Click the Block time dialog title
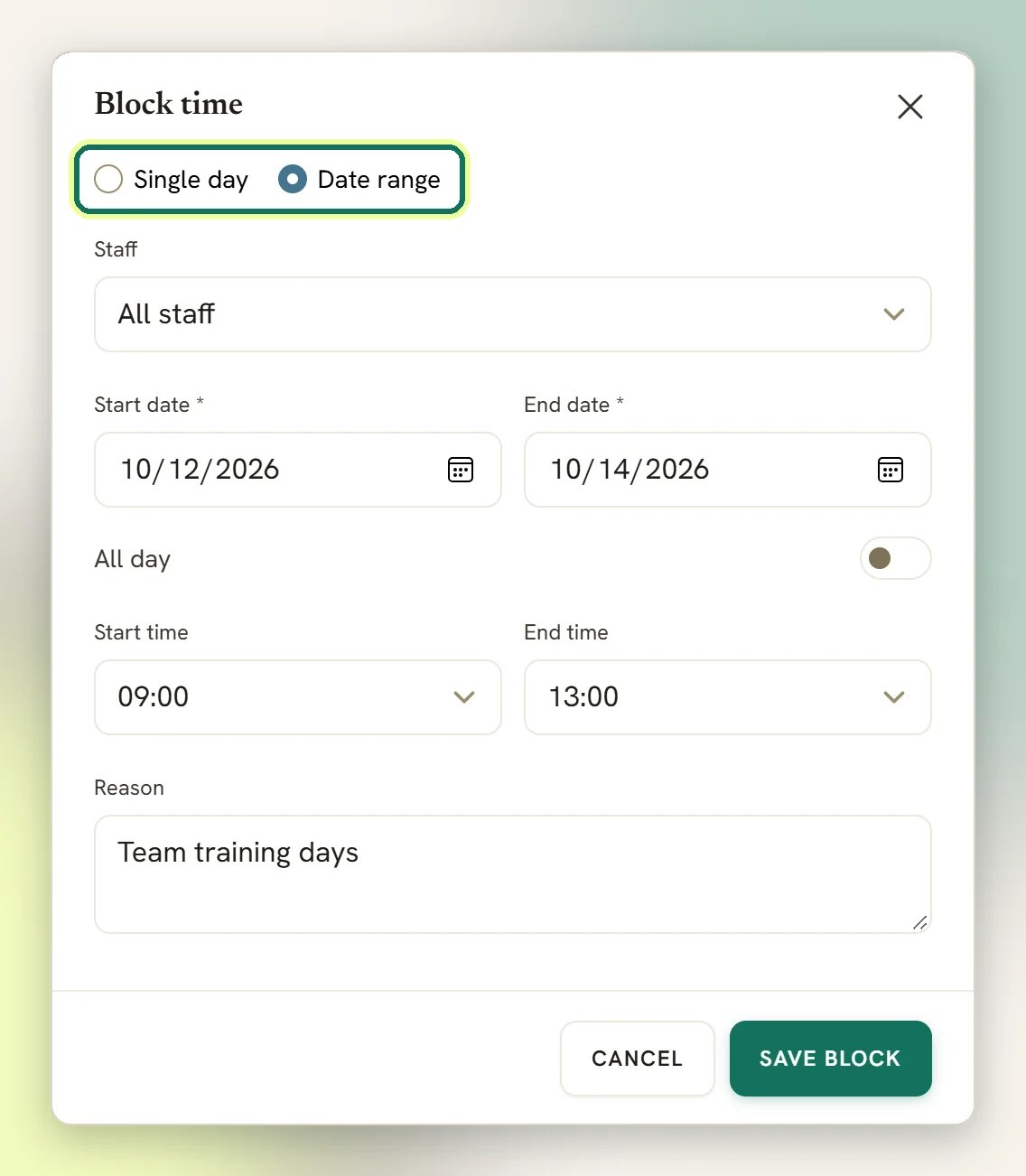This screenshot has width=1026, height=1176. click(x=169, y=104)
